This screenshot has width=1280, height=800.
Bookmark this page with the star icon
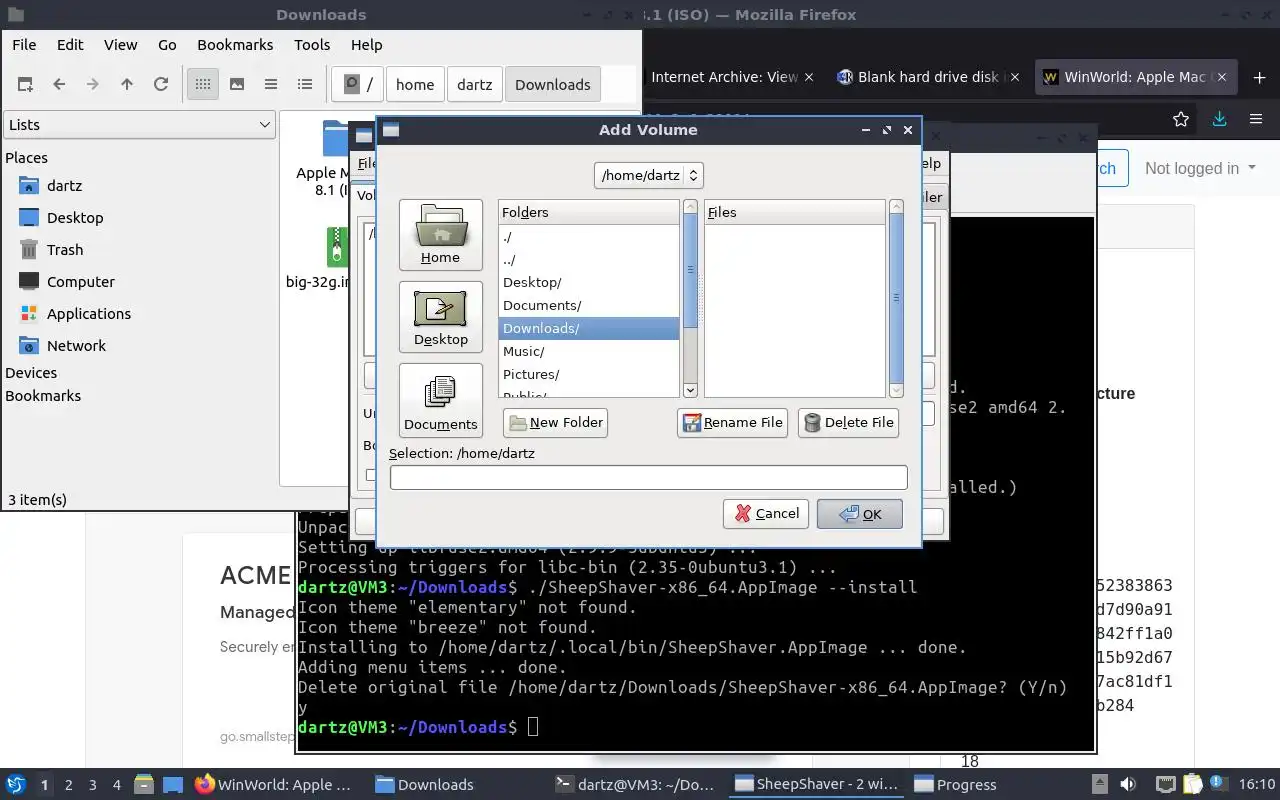tap(1181, 119)
